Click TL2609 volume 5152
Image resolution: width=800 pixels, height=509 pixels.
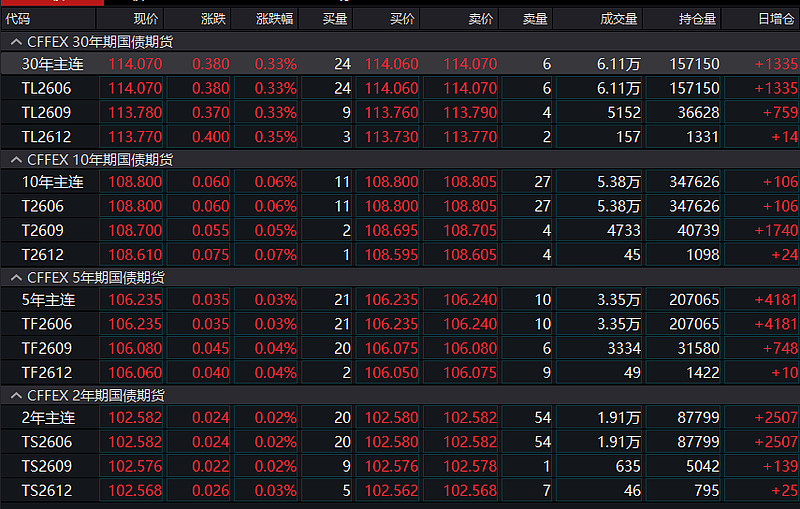[624, 112]
